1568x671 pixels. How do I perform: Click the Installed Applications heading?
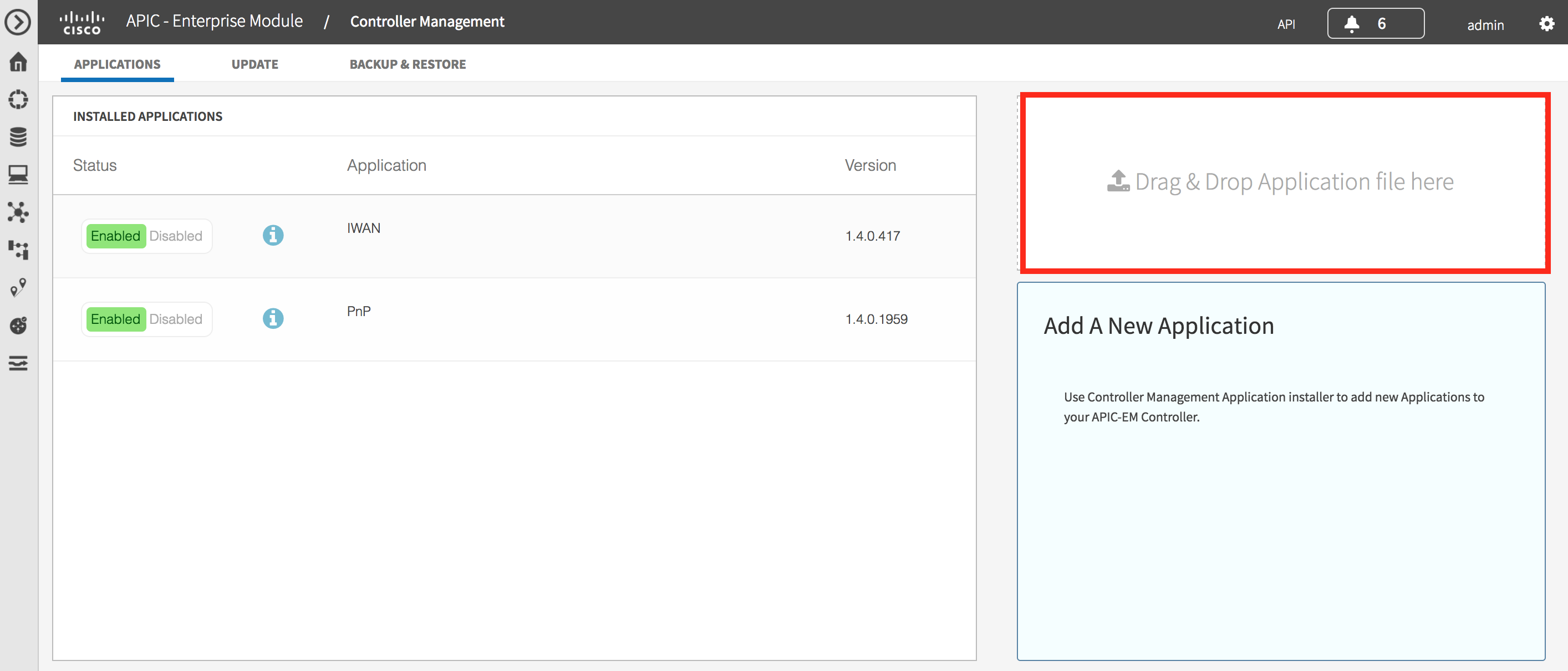[148, 116]
